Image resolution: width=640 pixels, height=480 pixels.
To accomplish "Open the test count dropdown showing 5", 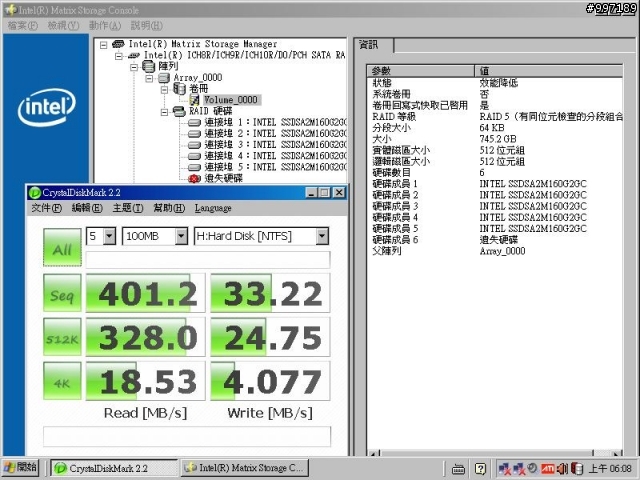I will (109, 236).
